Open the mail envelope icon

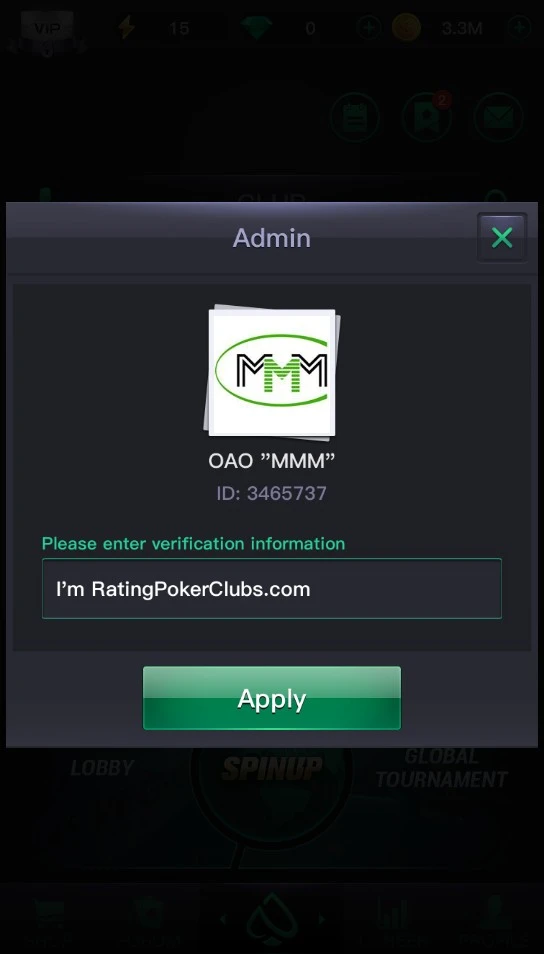(x=498, y=117)
